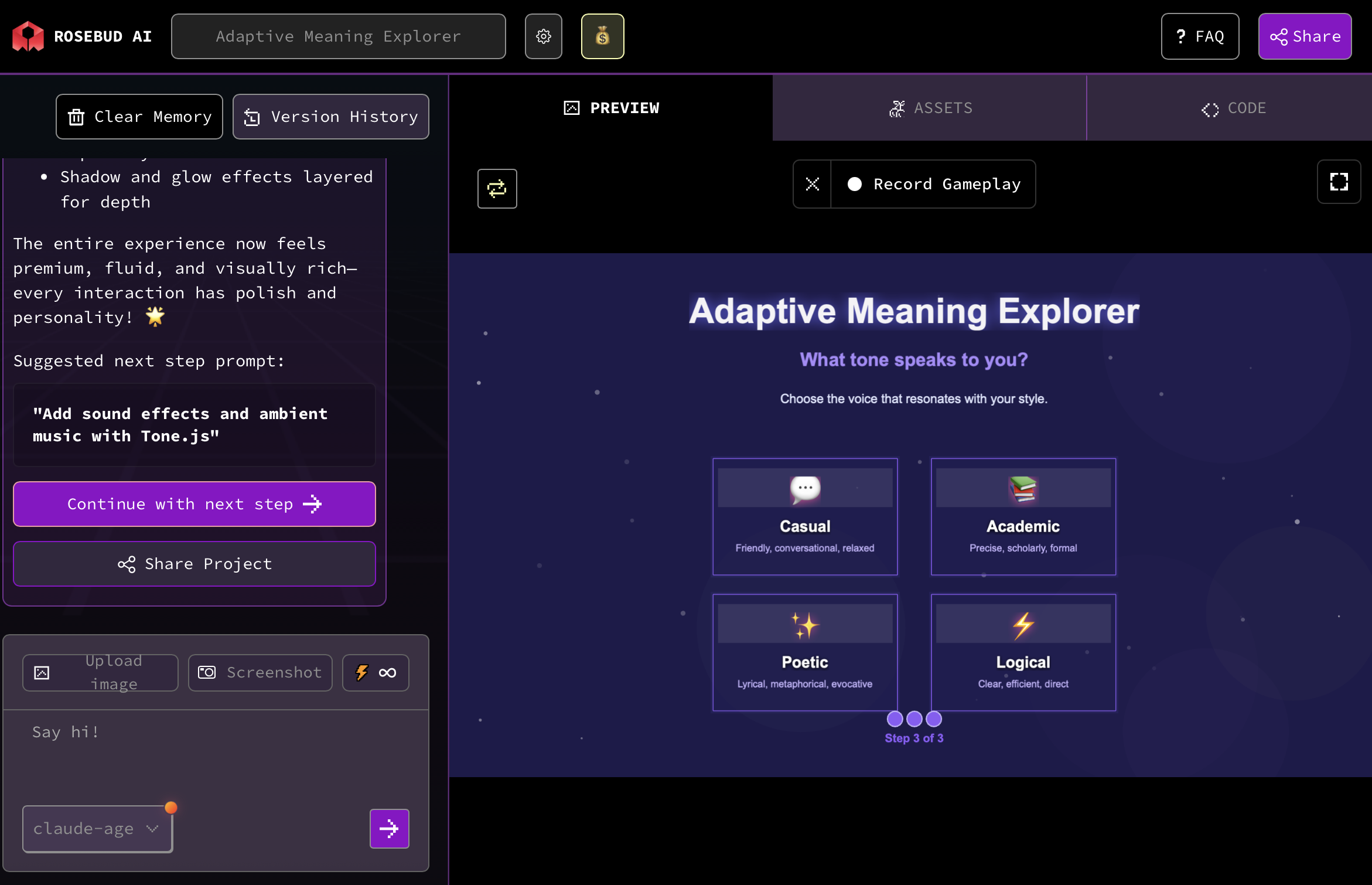Switch to the ASSETS tab
Image resolution: width=1372 pixels, height=885 pixels.
click(930, 108)
